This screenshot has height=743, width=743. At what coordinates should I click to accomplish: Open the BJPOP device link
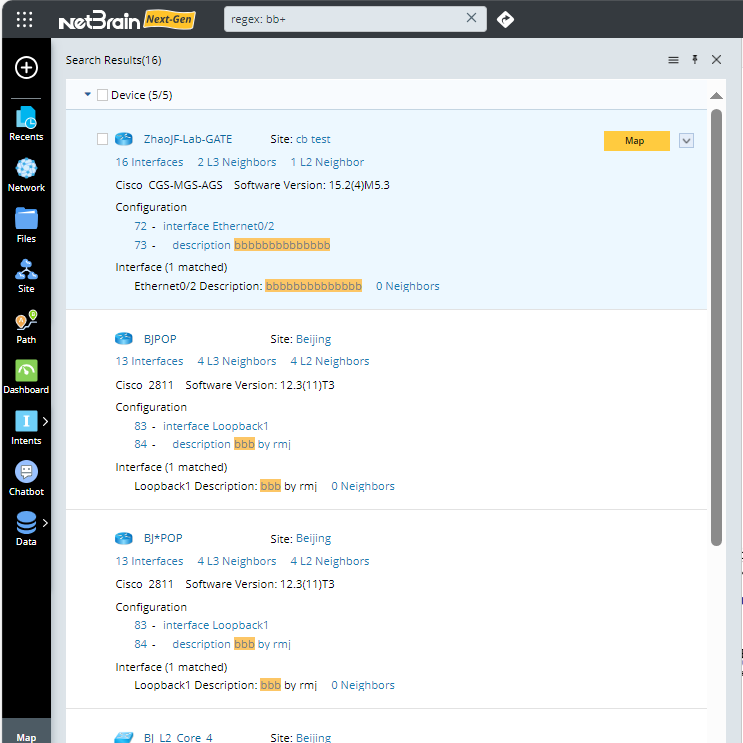click(x=160, y=339)
